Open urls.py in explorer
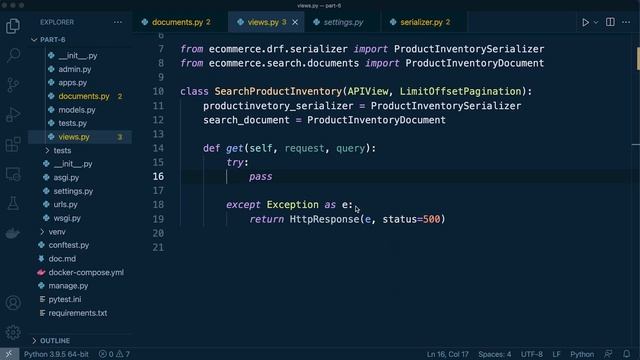Viewport: 640px width, 360px height. 65,204
